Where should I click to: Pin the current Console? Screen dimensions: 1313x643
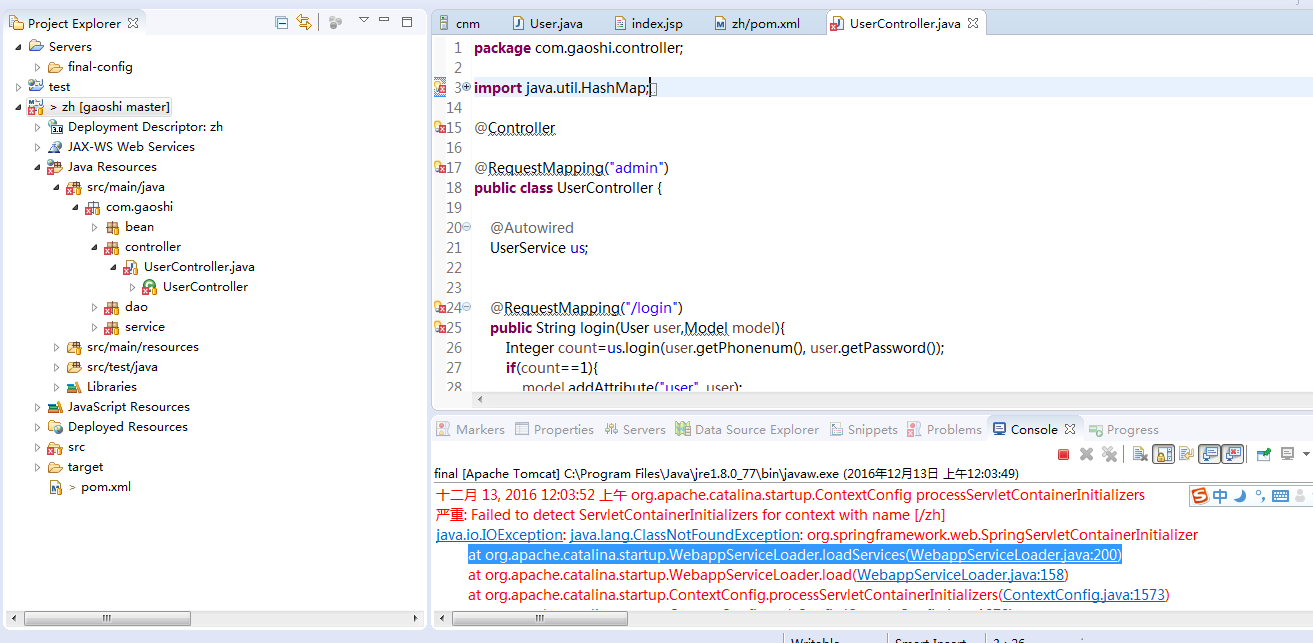click(1263, 454)
